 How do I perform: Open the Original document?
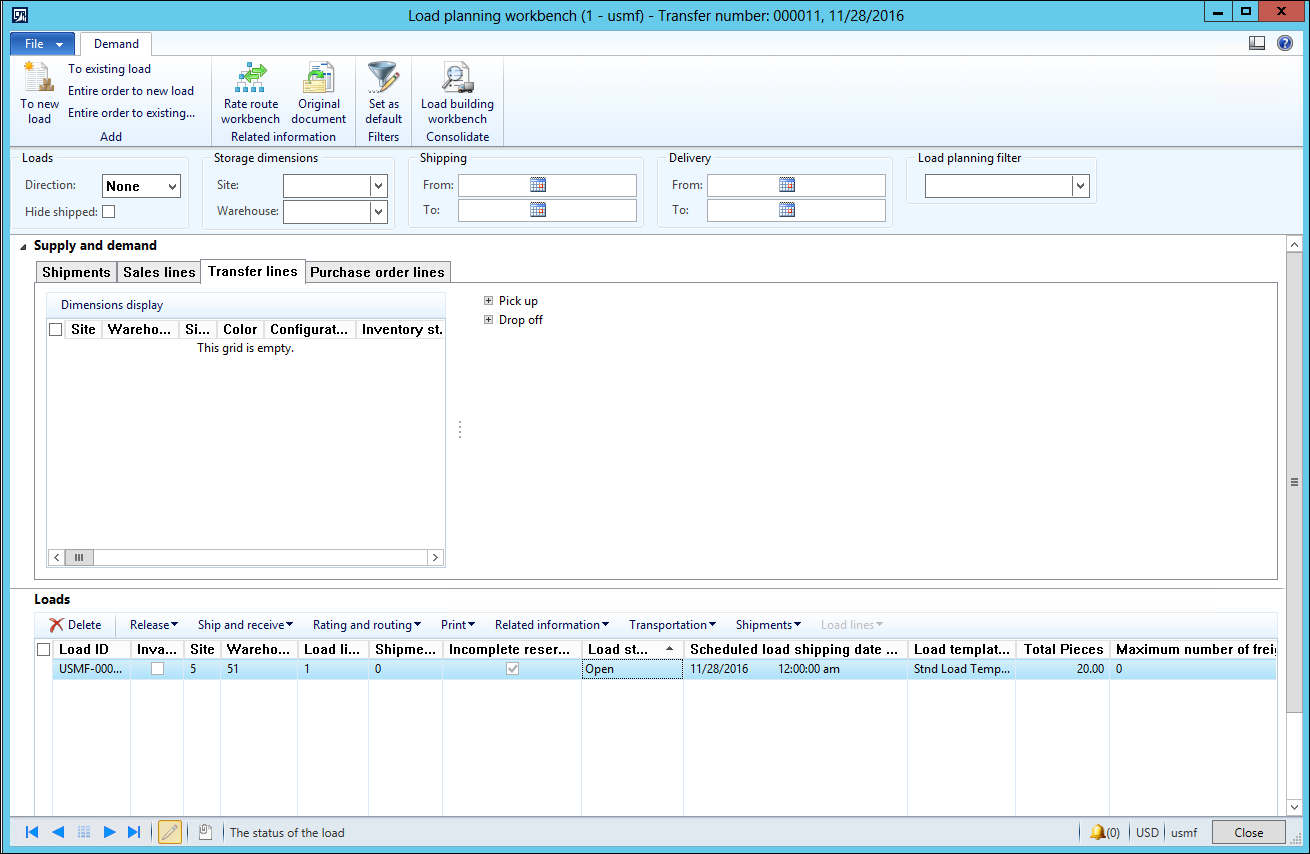coord(318,94)
